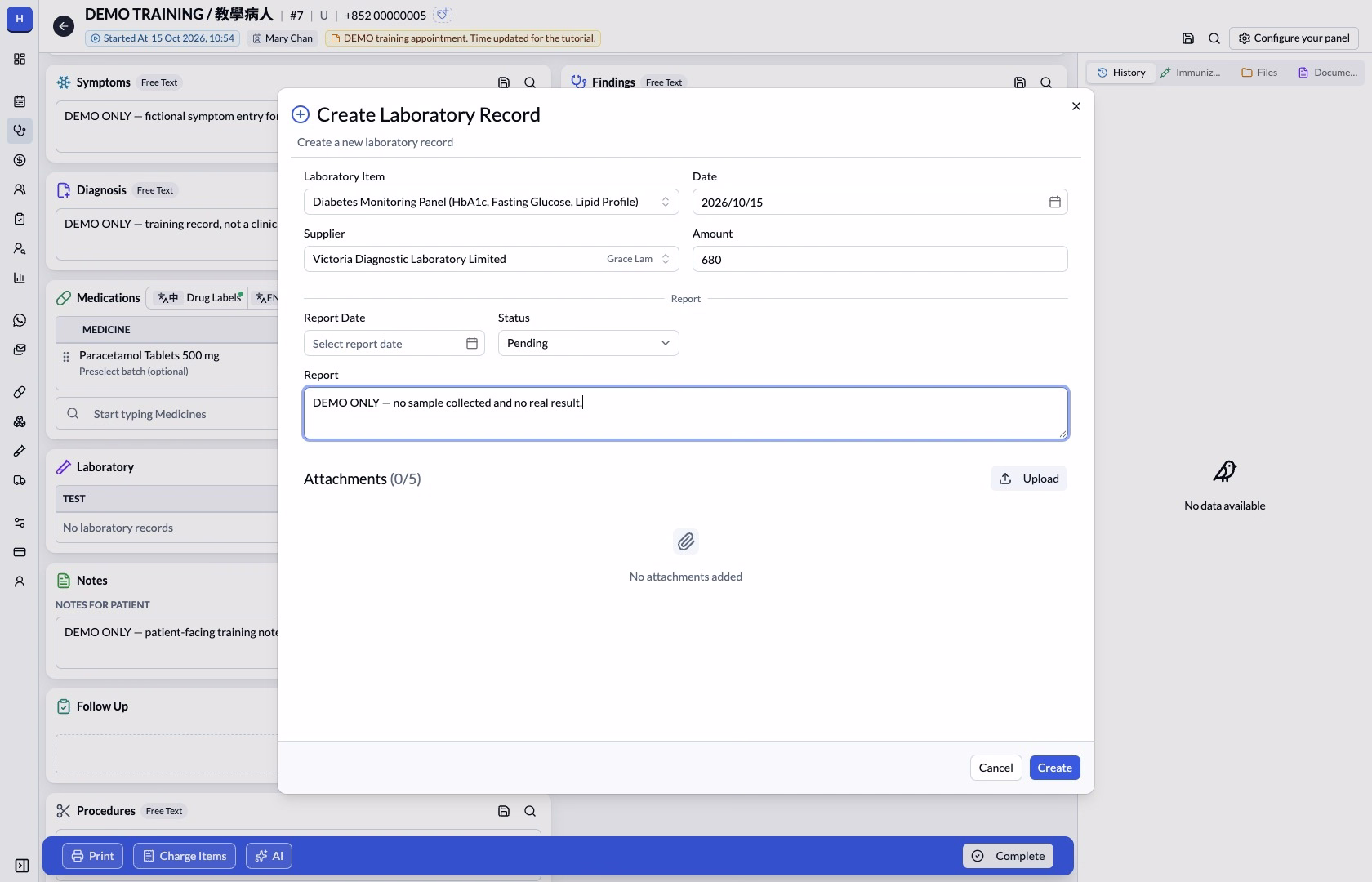The image size is (1372, 882).
Task: Click the Print button
Action: [92, 856]
